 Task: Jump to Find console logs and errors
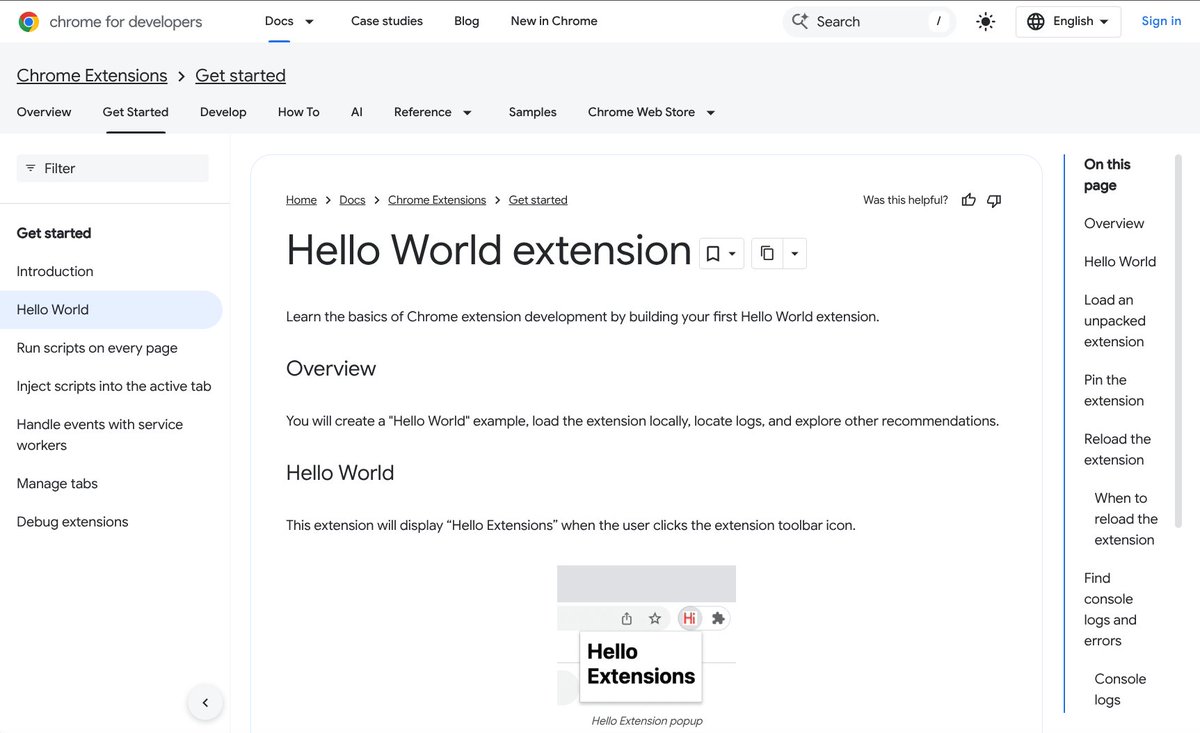point(1110,609)
